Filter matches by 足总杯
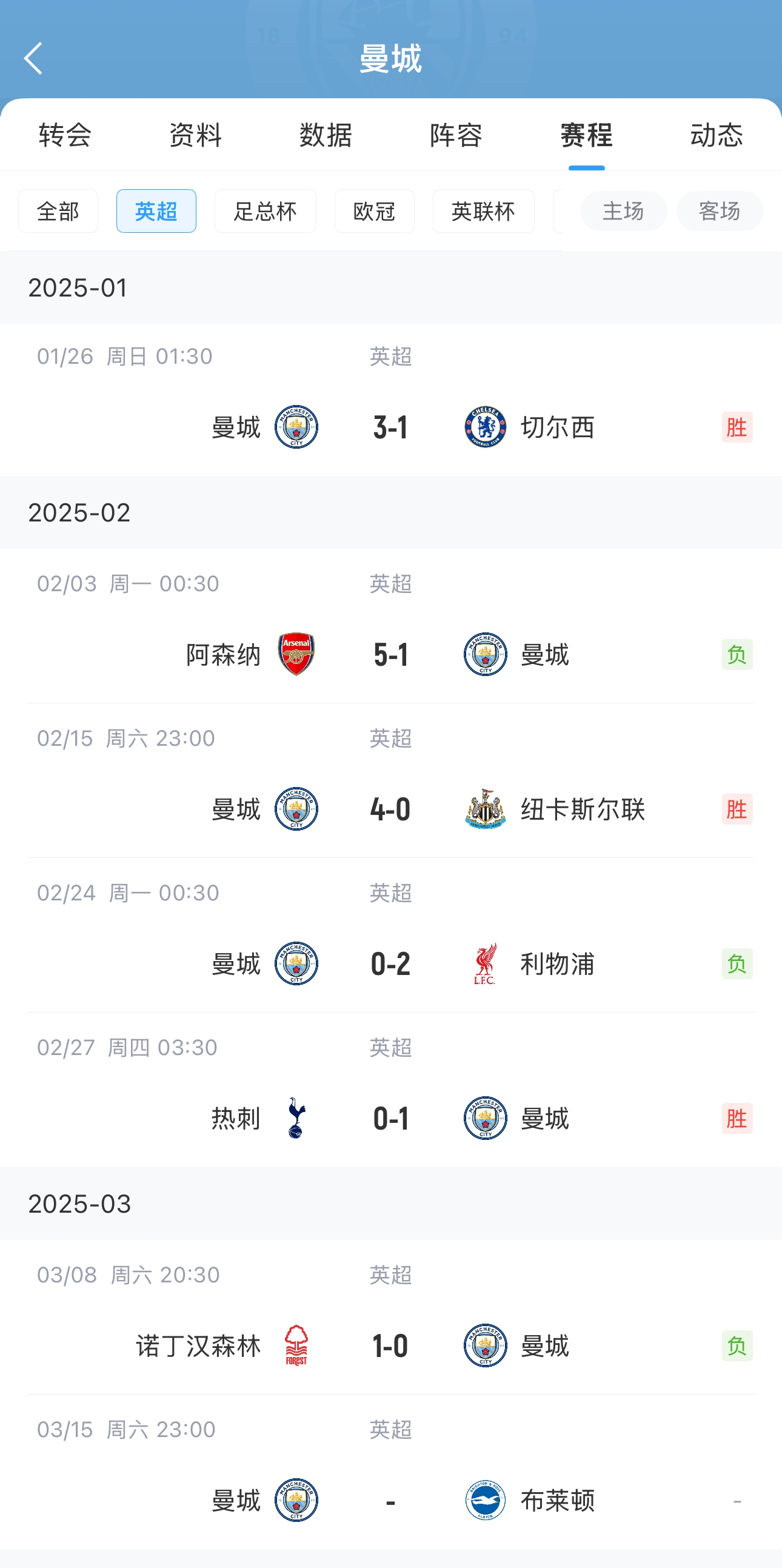This screenshot has height=1568, width=782. pyautogui.click(x=266, y=211)
